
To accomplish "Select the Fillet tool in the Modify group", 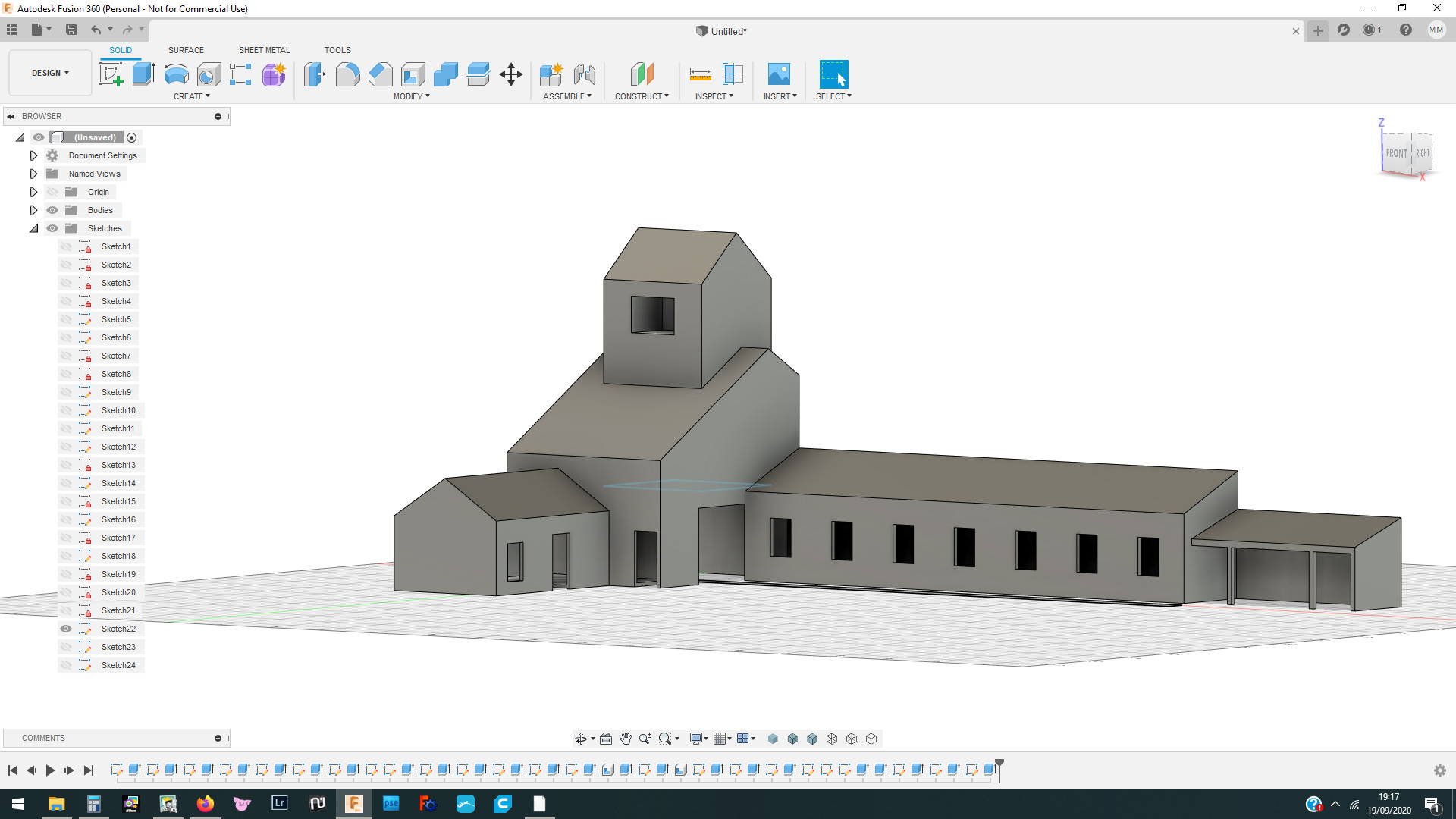I will [347, 74].
